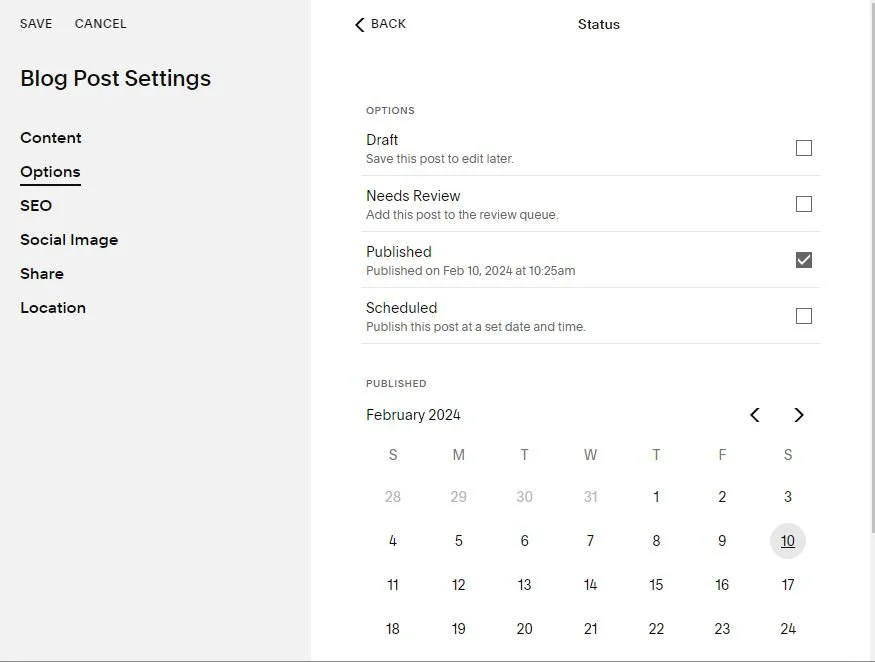Enable the Needs Review checkbox

pyautogui.click(x=803, y=204)
